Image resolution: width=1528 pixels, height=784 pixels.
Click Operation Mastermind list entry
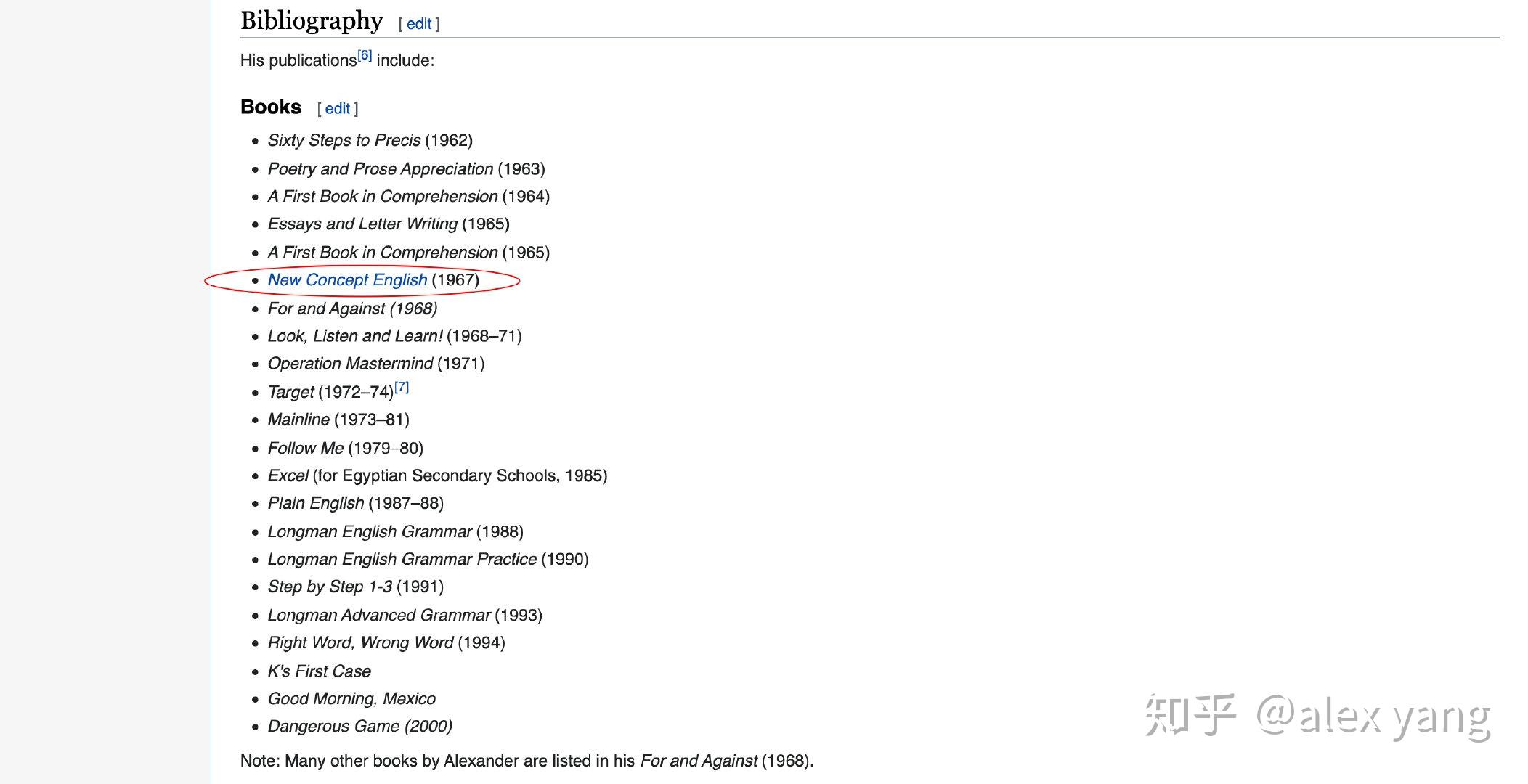(x=350, y=364)
